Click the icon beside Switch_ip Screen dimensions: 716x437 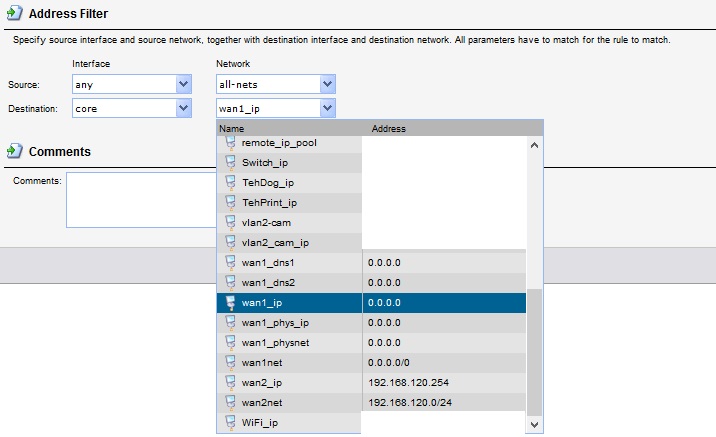click(230, 163)
